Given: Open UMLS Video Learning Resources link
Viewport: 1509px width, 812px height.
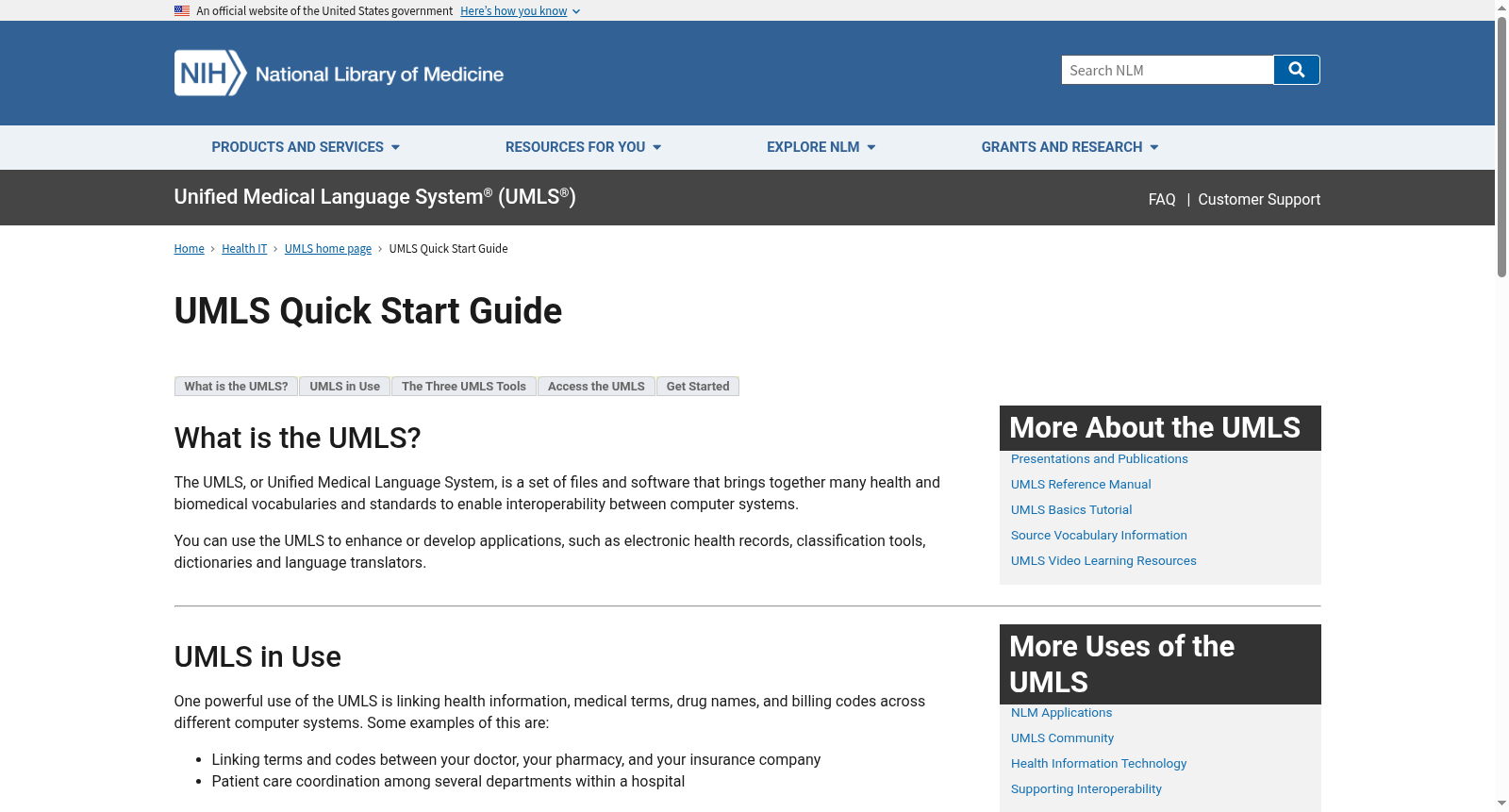Looking at the screenshot, I should click(x=1103, y=561).
